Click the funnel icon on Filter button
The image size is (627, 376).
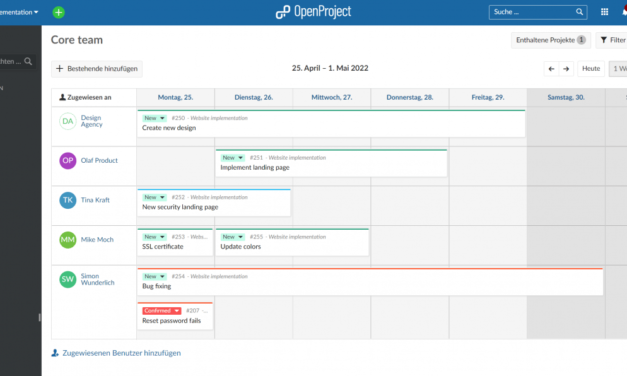tap(604, 40)
